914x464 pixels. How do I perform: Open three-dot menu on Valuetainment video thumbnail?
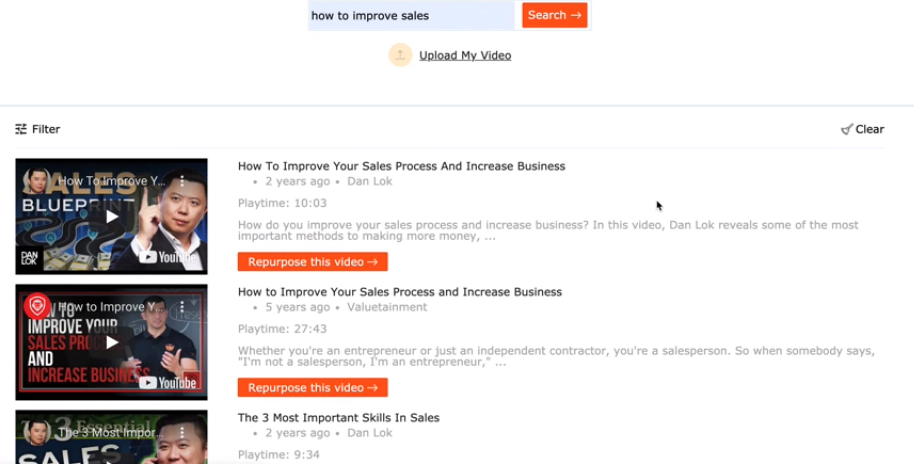coord(182,307)
